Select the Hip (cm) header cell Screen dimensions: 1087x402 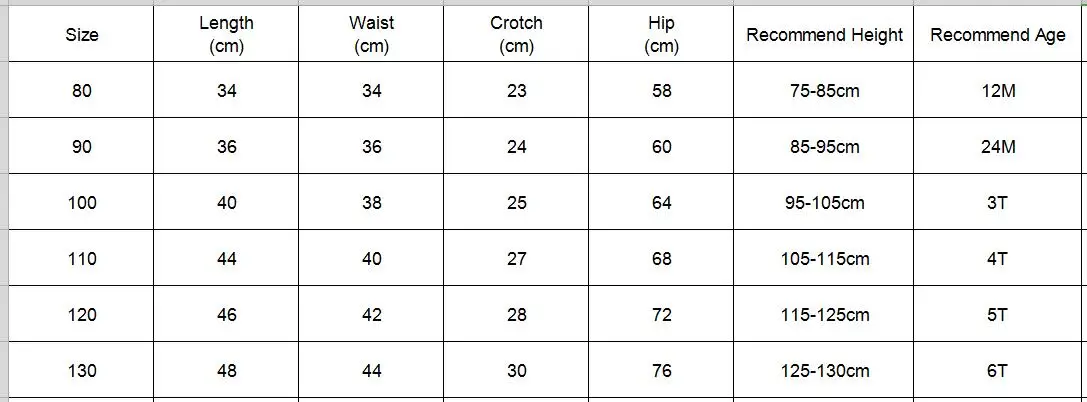661,34
